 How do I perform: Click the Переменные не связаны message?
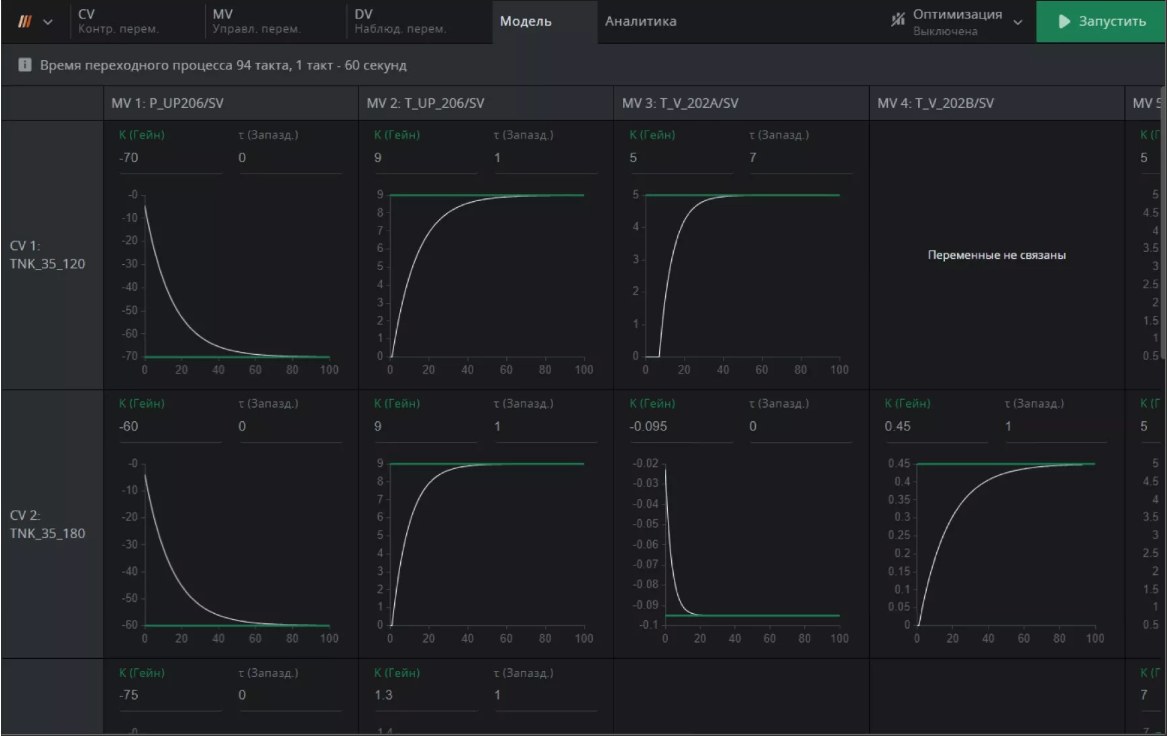click(x=997, y=255)
